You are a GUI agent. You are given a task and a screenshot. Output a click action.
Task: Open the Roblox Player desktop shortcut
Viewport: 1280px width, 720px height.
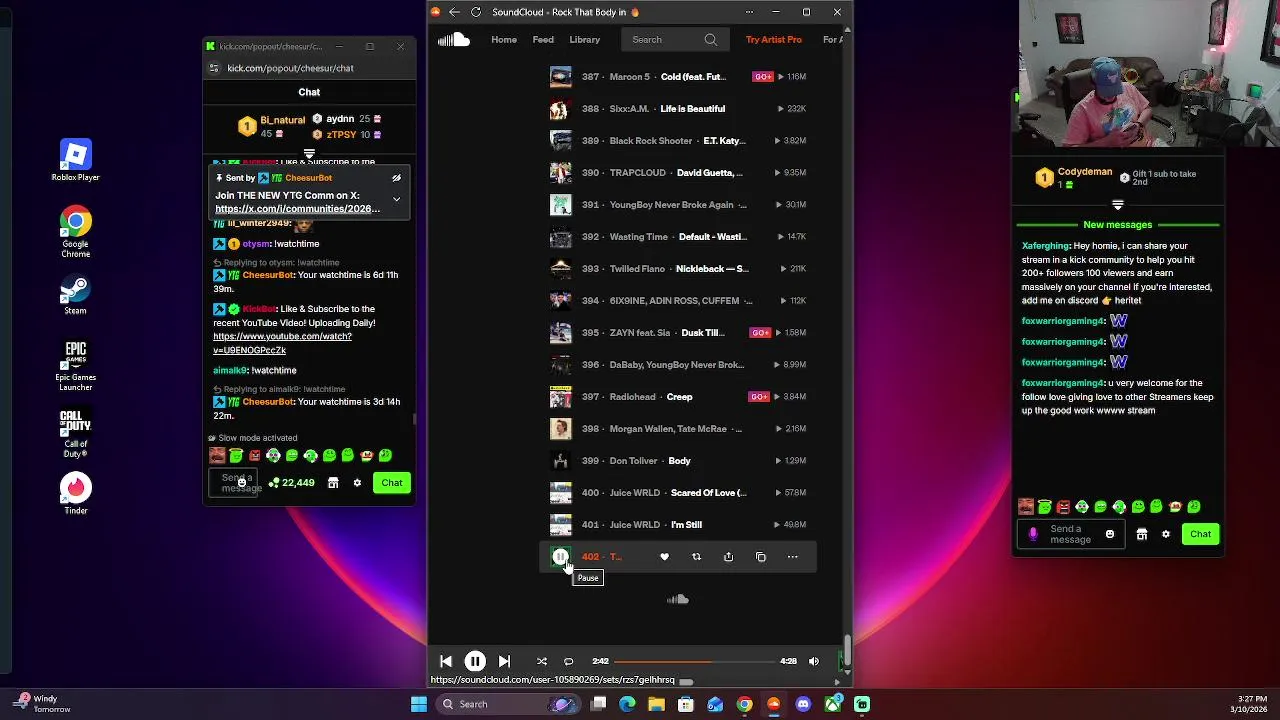tap(75, 160)
